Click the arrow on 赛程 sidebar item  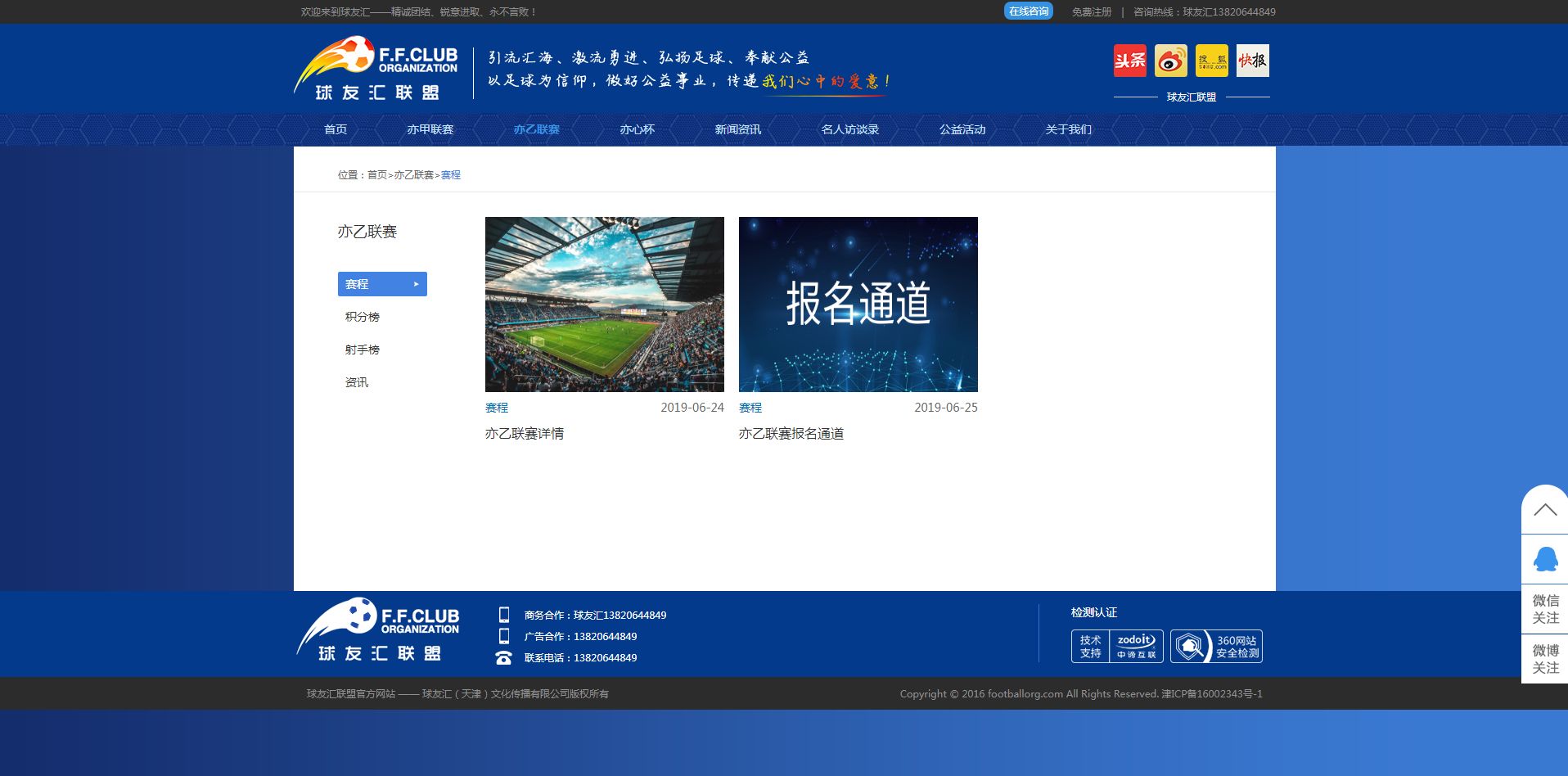[x=416, y=284]
